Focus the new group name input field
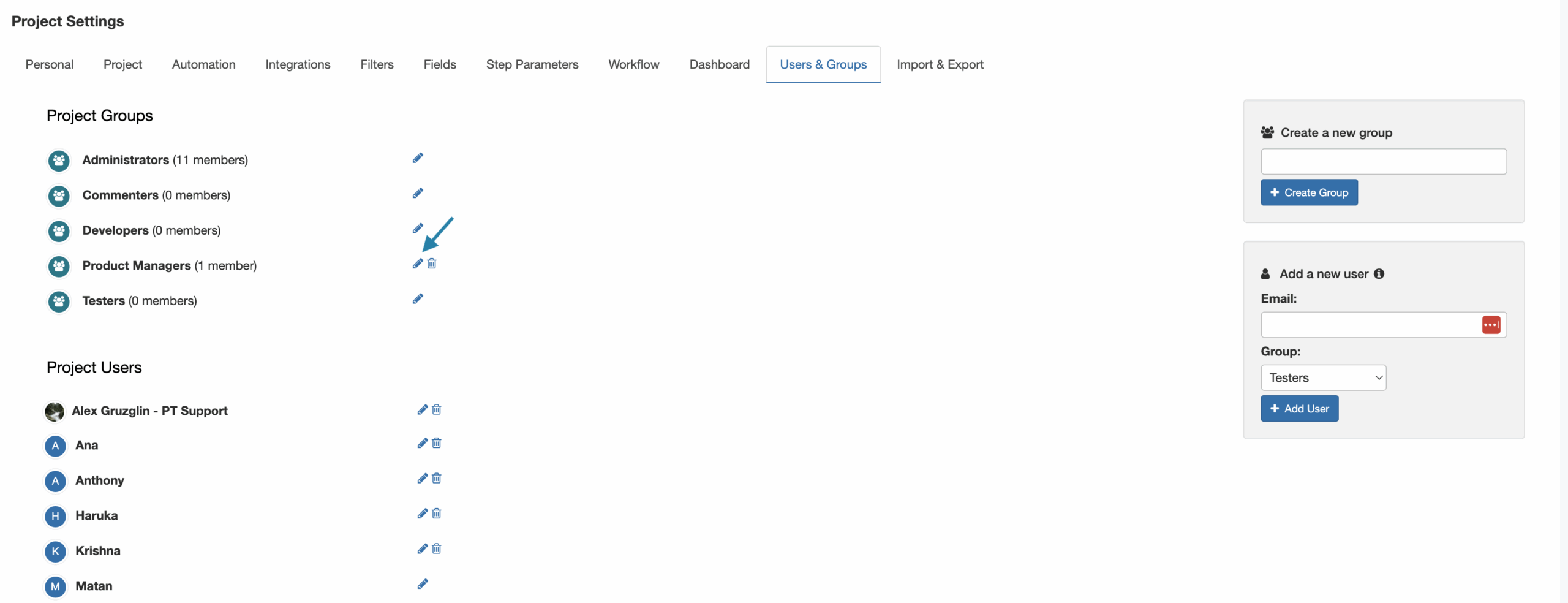This screenshot has width=1568, height=603. pyautogui.click(x=1384, y=162)
